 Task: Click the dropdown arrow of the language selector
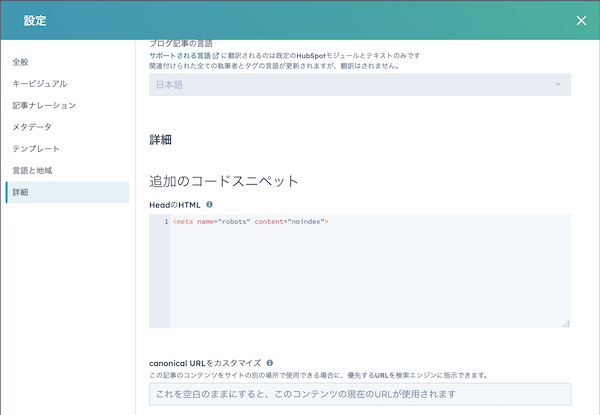[558, 85]
